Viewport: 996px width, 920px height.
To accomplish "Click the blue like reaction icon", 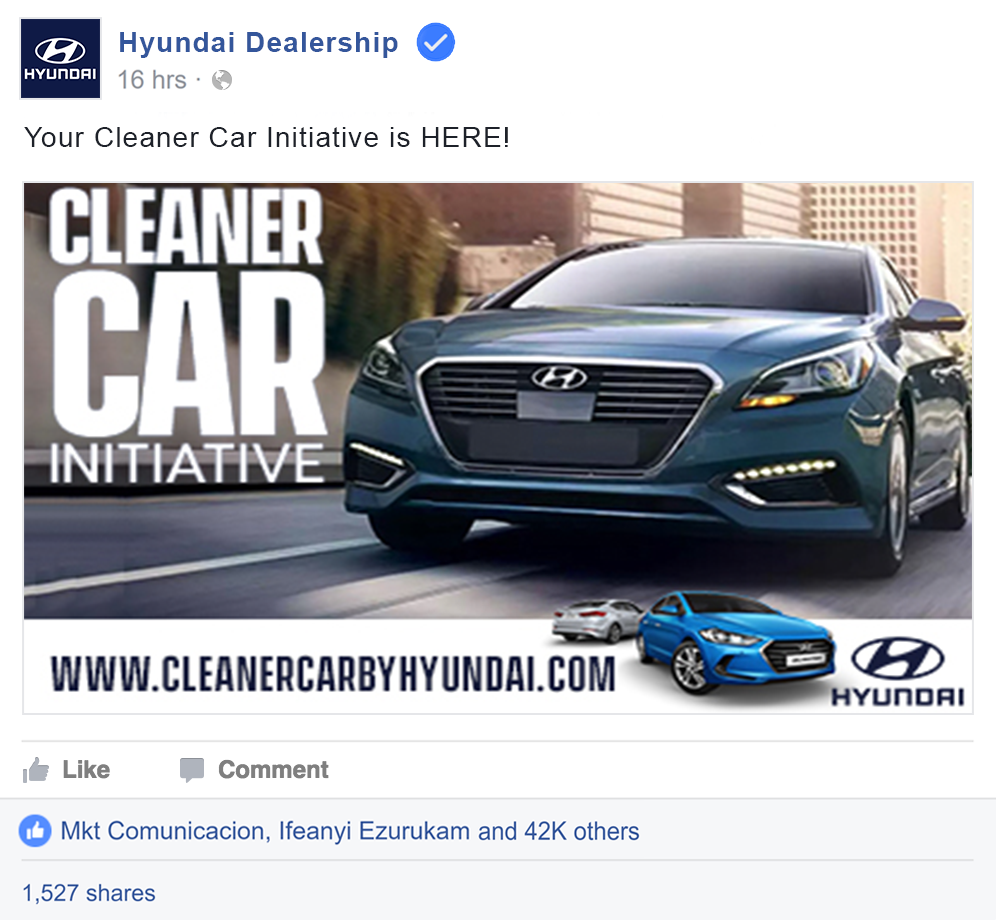I will tap(35, 831).
